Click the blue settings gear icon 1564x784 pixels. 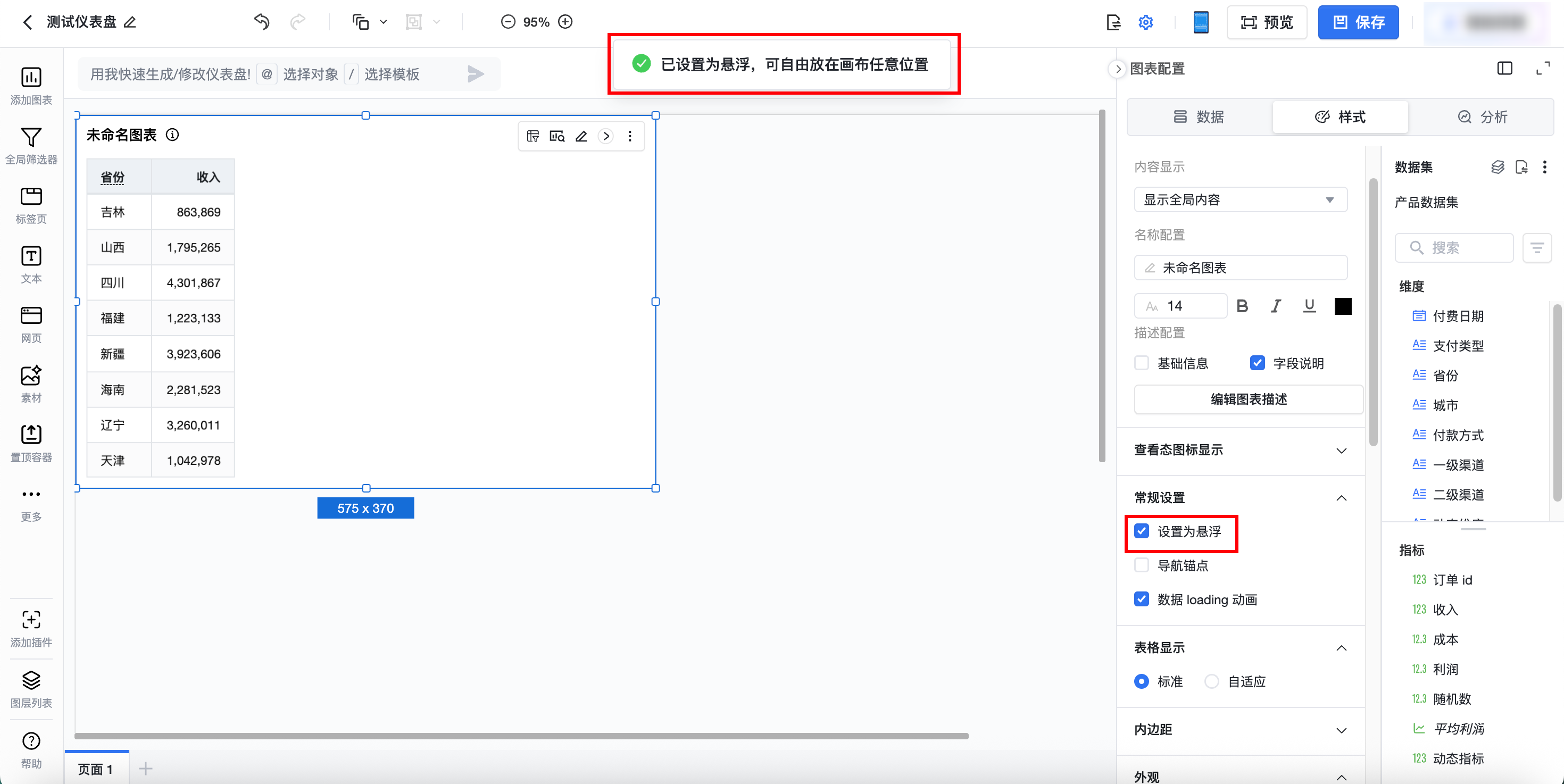(x=1145, y=22)
